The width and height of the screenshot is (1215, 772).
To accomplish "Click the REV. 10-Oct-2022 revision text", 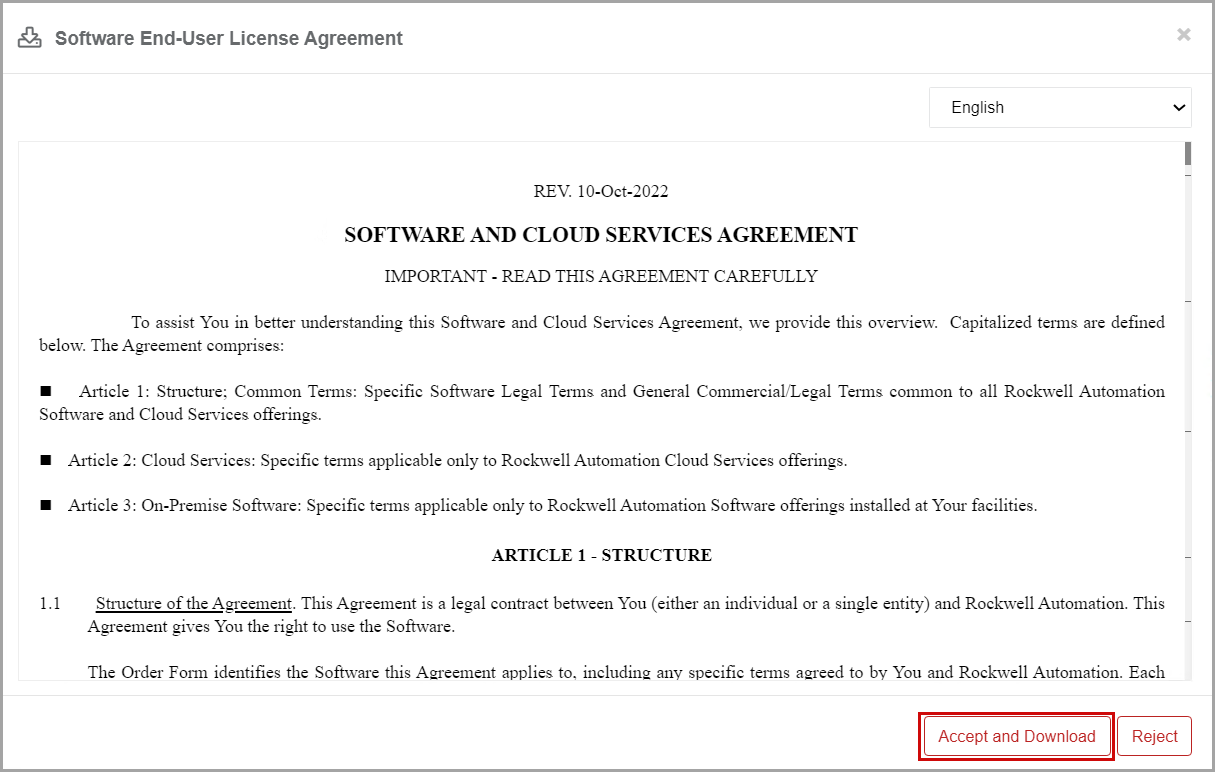I will point(601,191).
